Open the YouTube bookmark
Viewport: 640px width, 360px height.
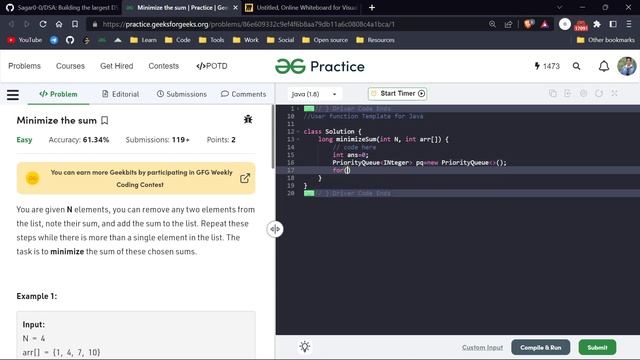pos(24,40)
